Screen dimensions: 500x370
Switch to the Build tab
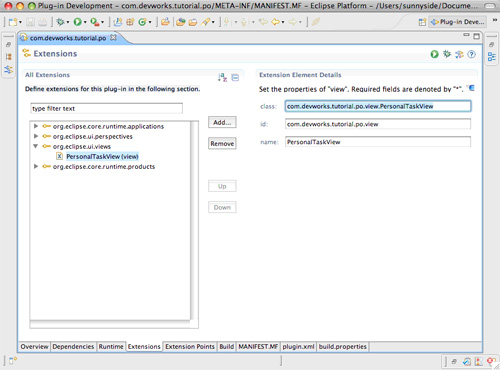click(x=227, y=347)
